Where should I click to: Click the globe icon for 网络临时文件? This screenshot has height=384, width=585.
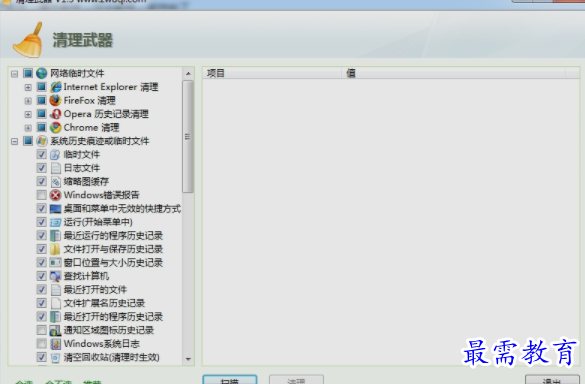point(41,73)
